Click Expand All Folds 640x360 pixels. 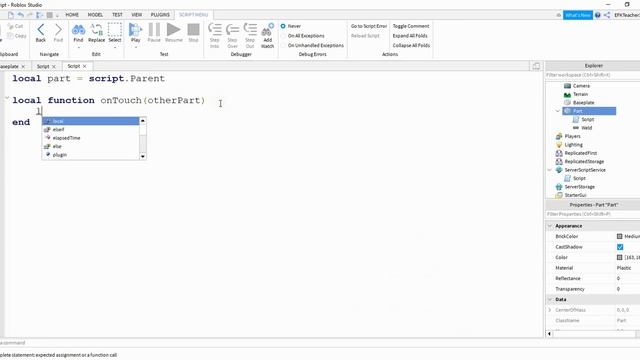[410, 36]
